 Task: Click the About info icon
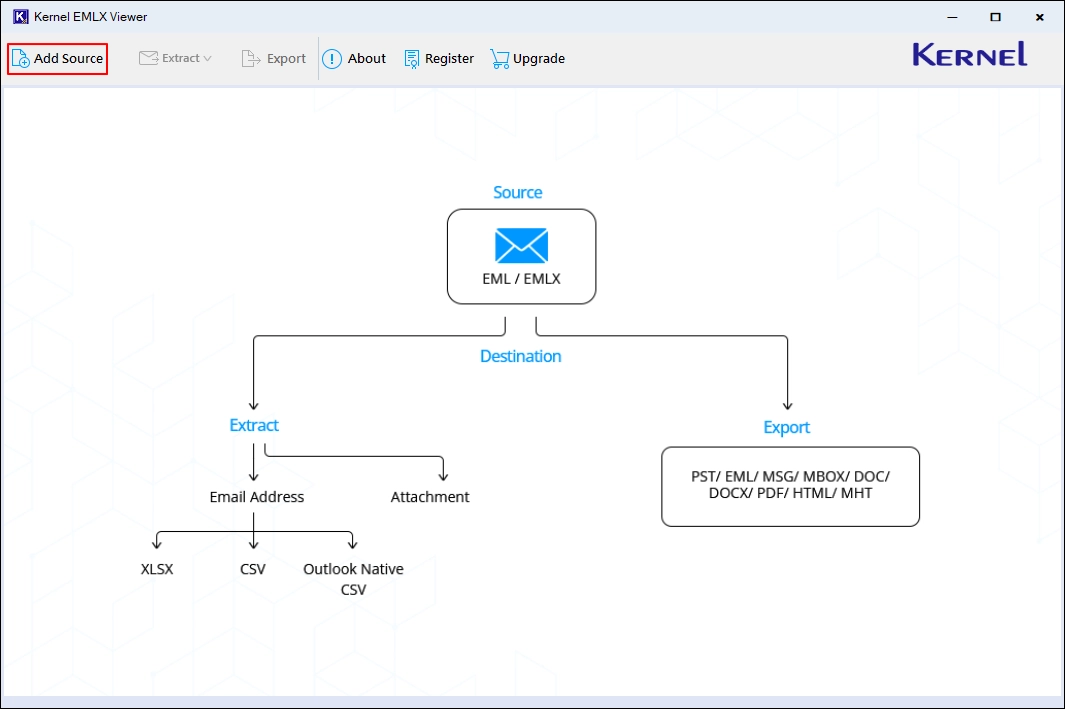(x=331, y=59)
